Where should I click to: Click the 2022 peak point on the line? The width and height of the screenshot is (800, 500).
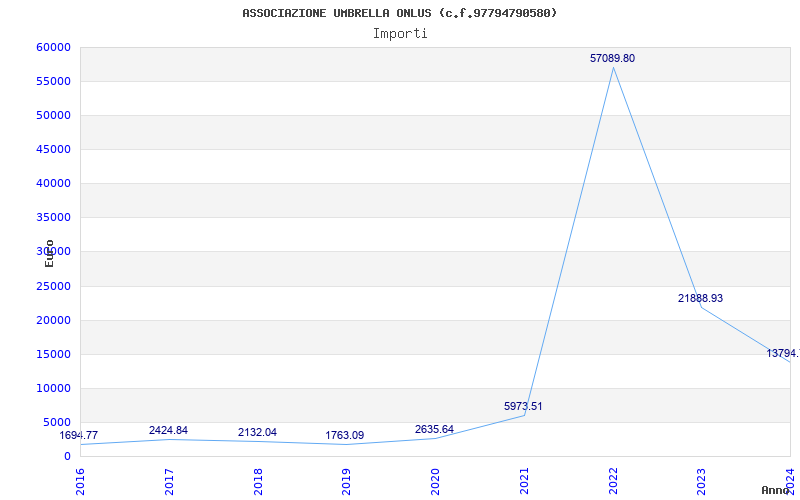(613, 67)
